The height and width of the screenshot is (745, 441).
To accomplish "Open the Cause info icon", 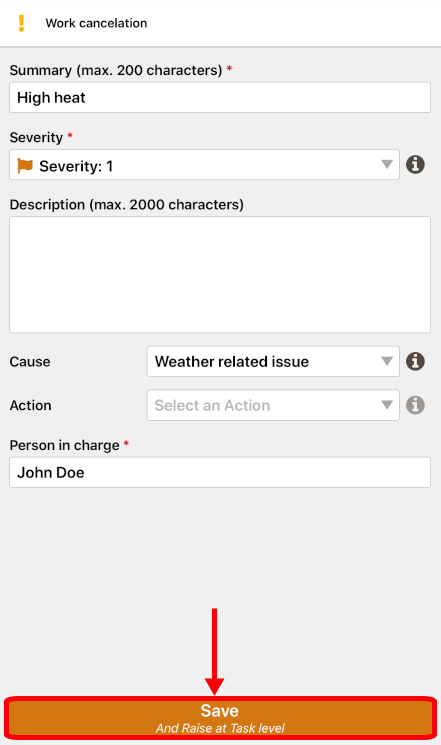I will [415, 361].
